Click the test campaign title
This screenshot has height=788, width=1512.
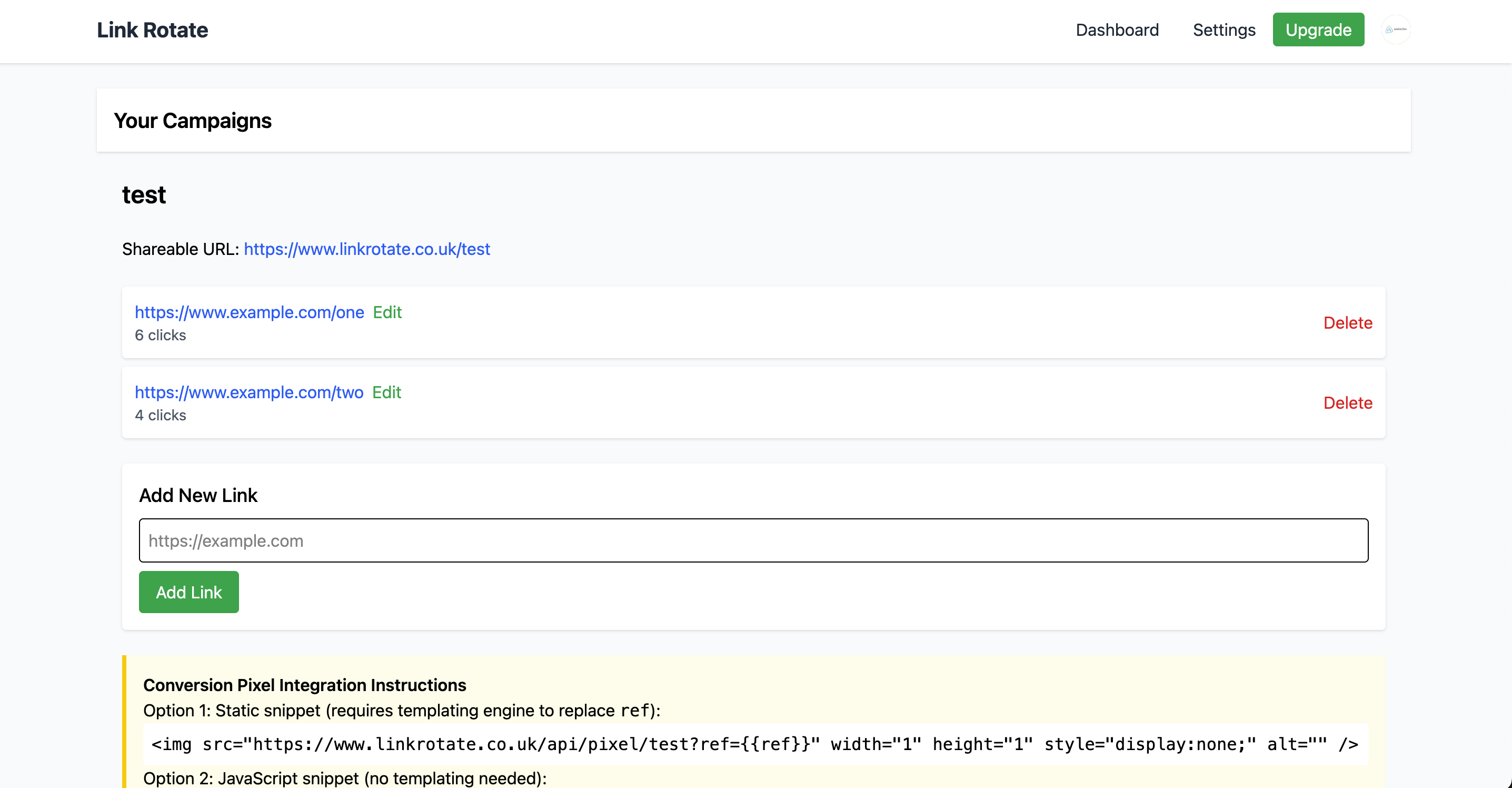pos(144,195)
